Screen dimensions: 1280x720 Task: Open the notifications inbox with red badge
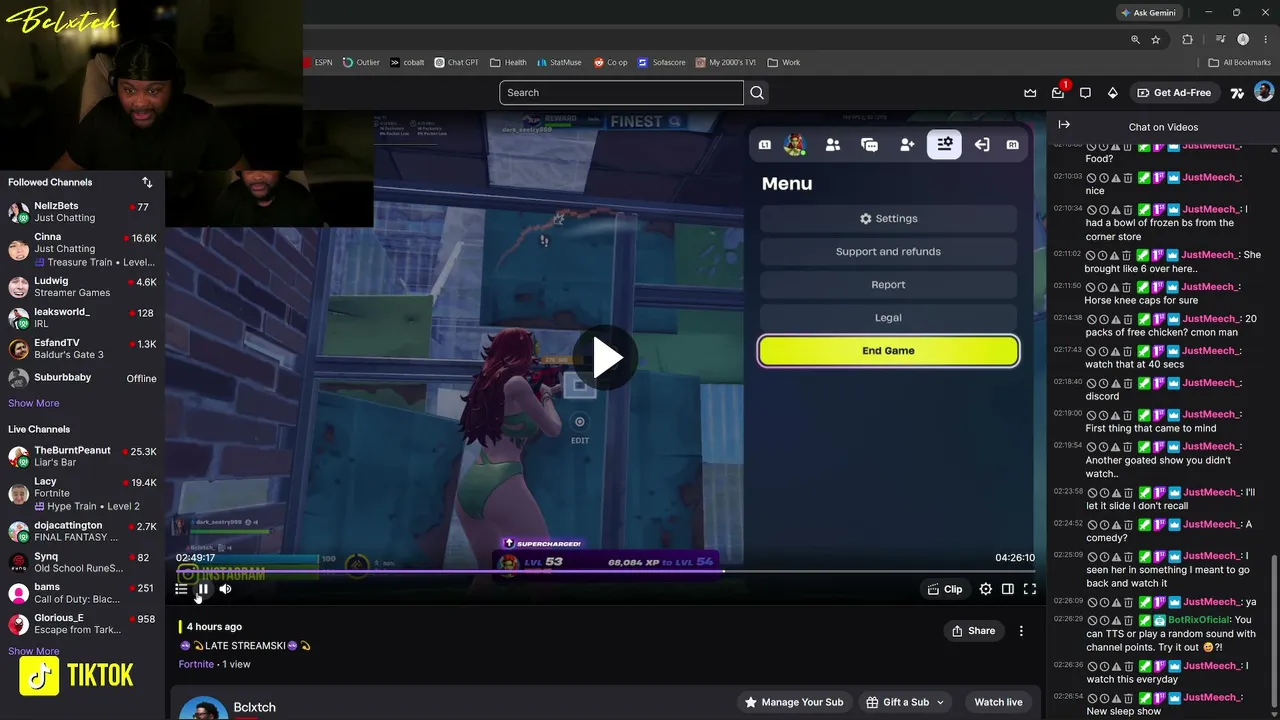coord(1058,93)
